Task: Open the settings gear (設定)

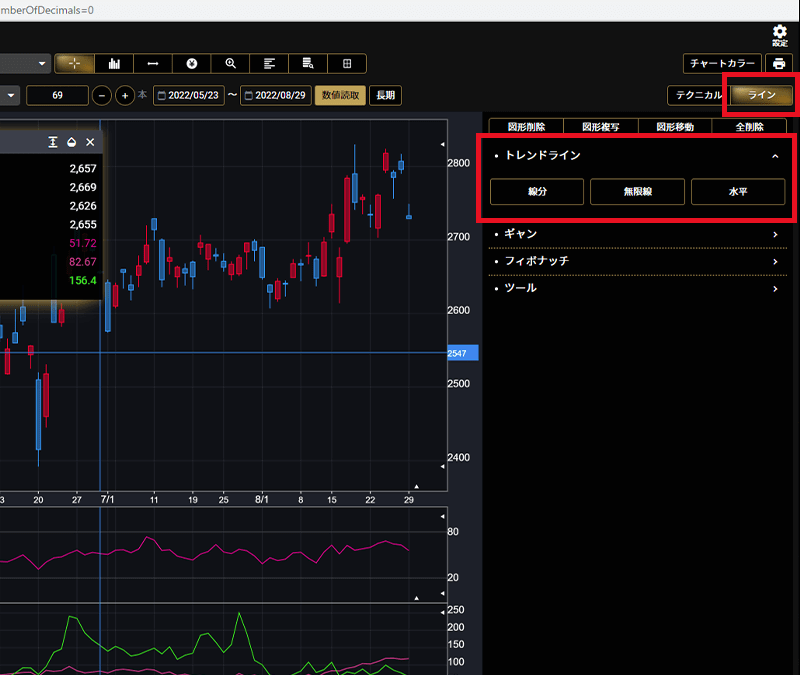Action: pos(780,35)
